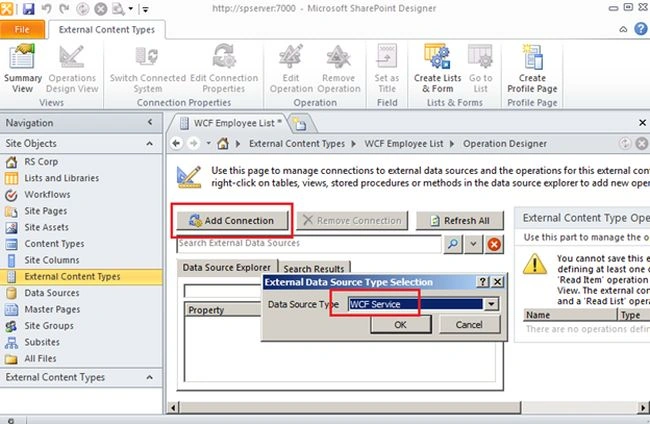Open the File tab
Viewport: 650px width, 424px height.
(22, 29)
